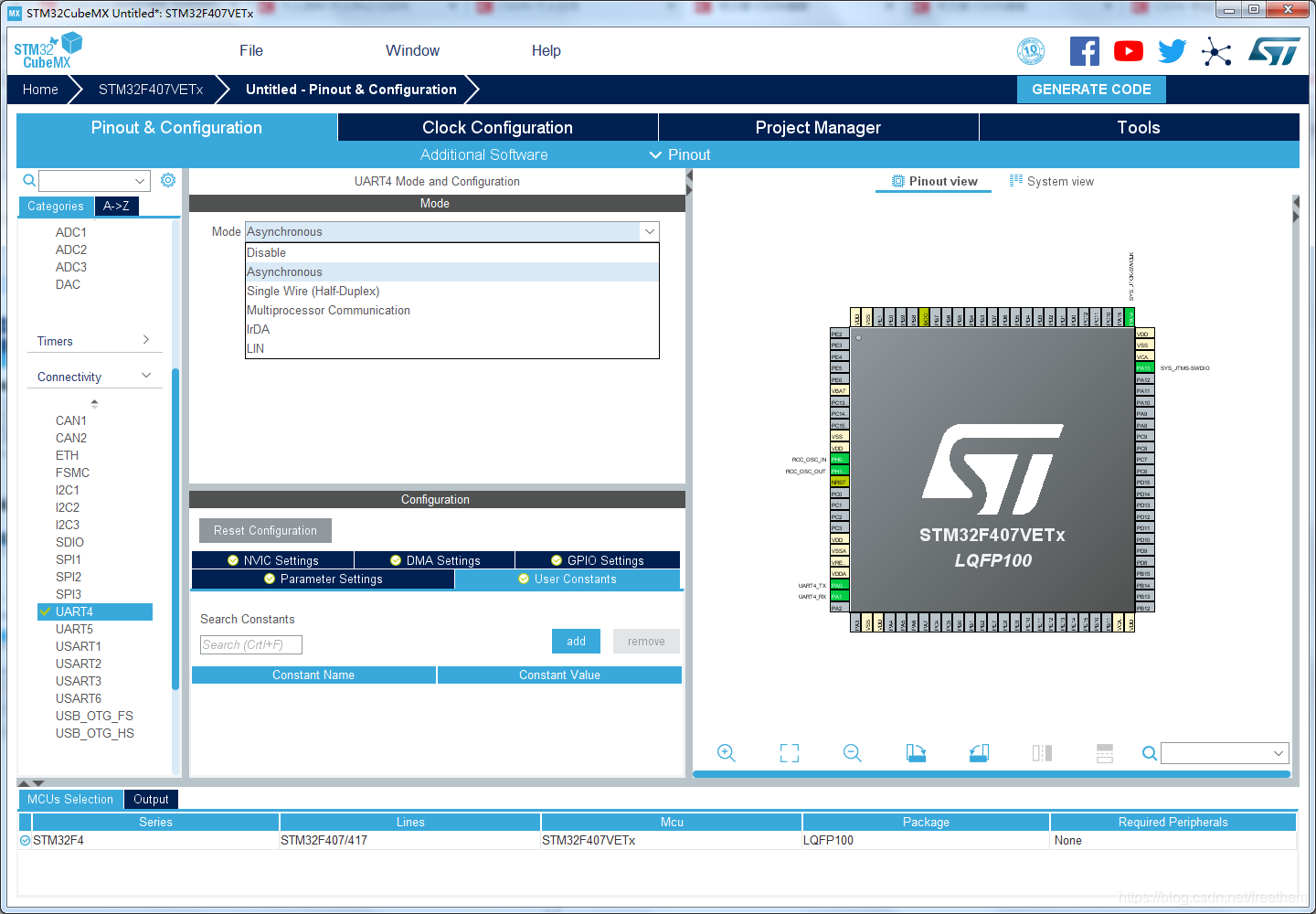Zoom in on the pinout view
1316x914 pixels.
[x=727, y=753]
